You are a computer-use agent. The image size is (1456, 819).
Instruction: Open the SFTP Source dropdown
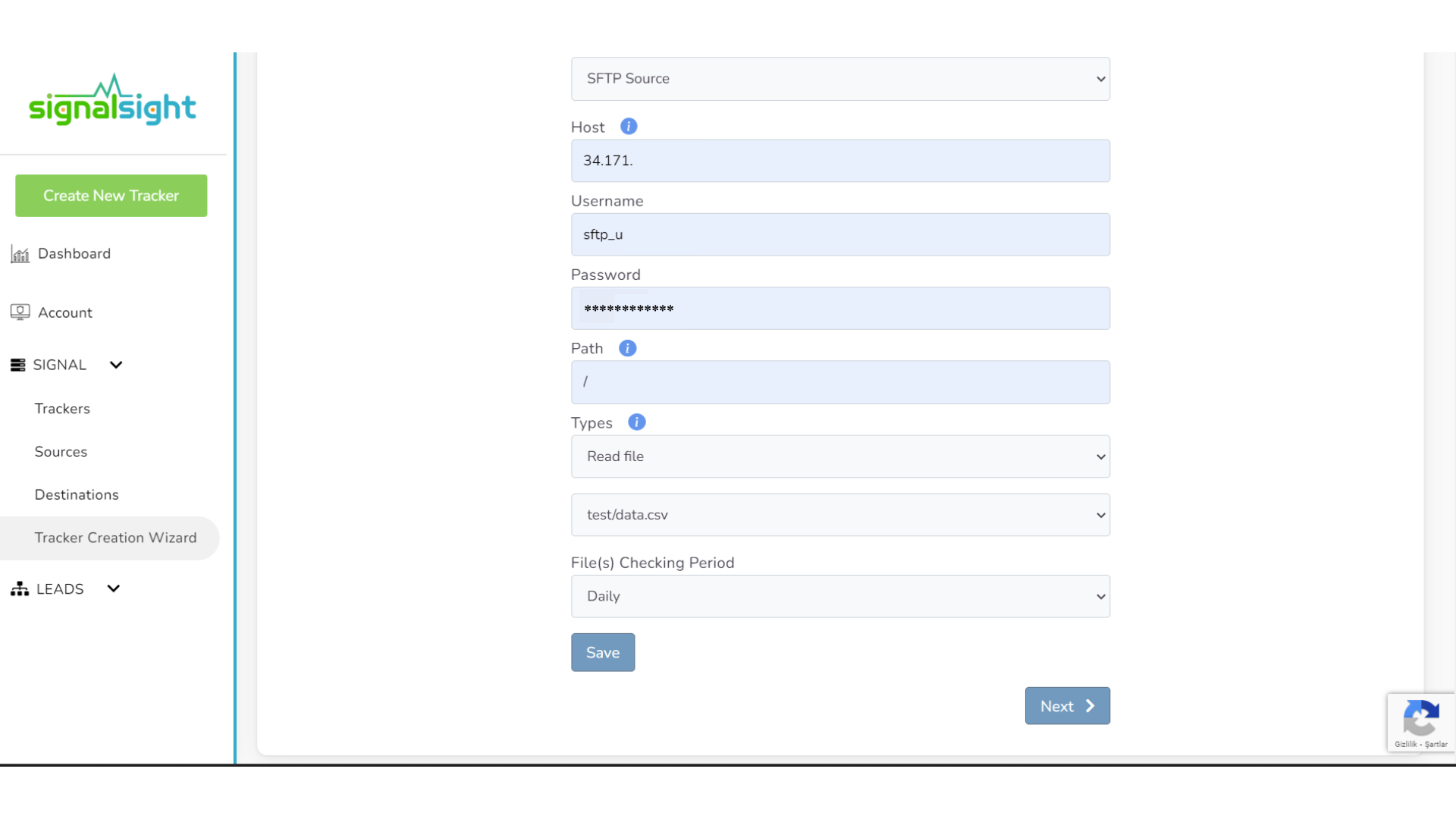coord(840,79)
